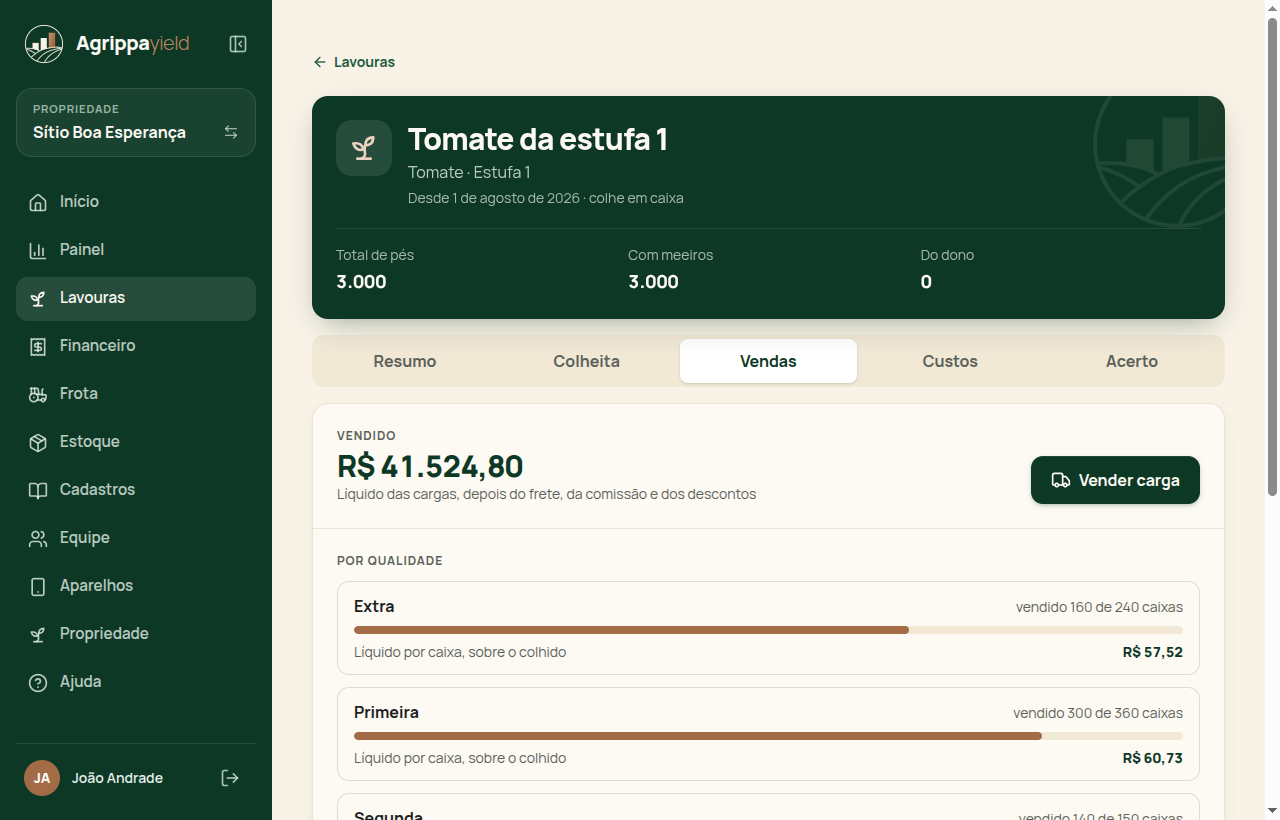Click the Ajuda question mark icon
The width and height of the screenshot is (1280, 820).
tap(38, 682)
